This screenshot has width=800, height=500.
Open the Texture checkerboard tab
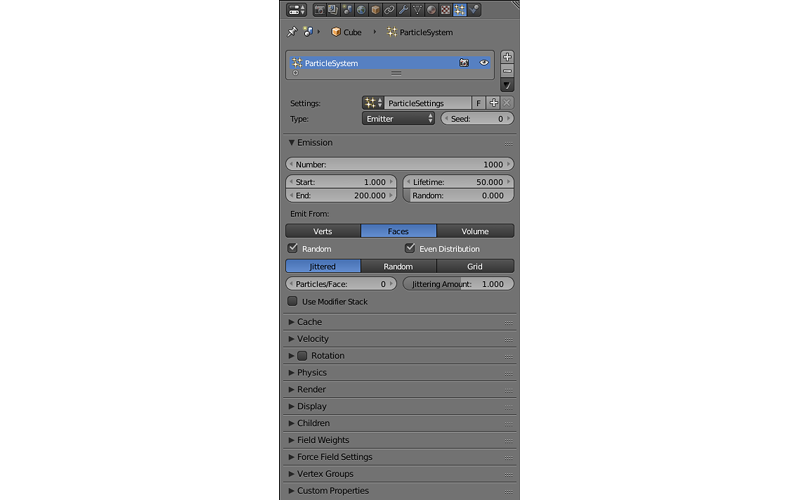coord(445,10)
